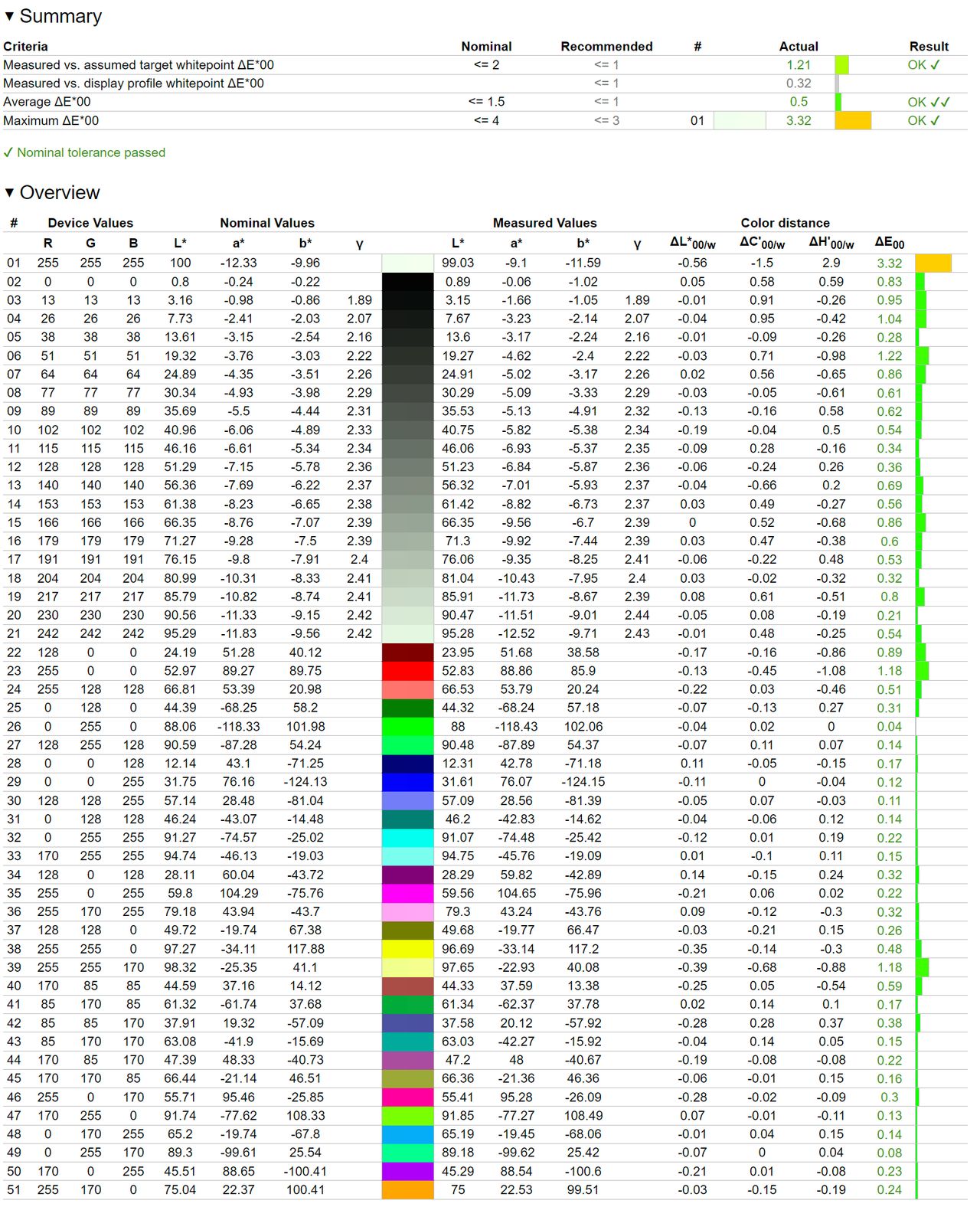
Task: Click the ΔC'00/w column header
Action: click(x=762, y=243)
